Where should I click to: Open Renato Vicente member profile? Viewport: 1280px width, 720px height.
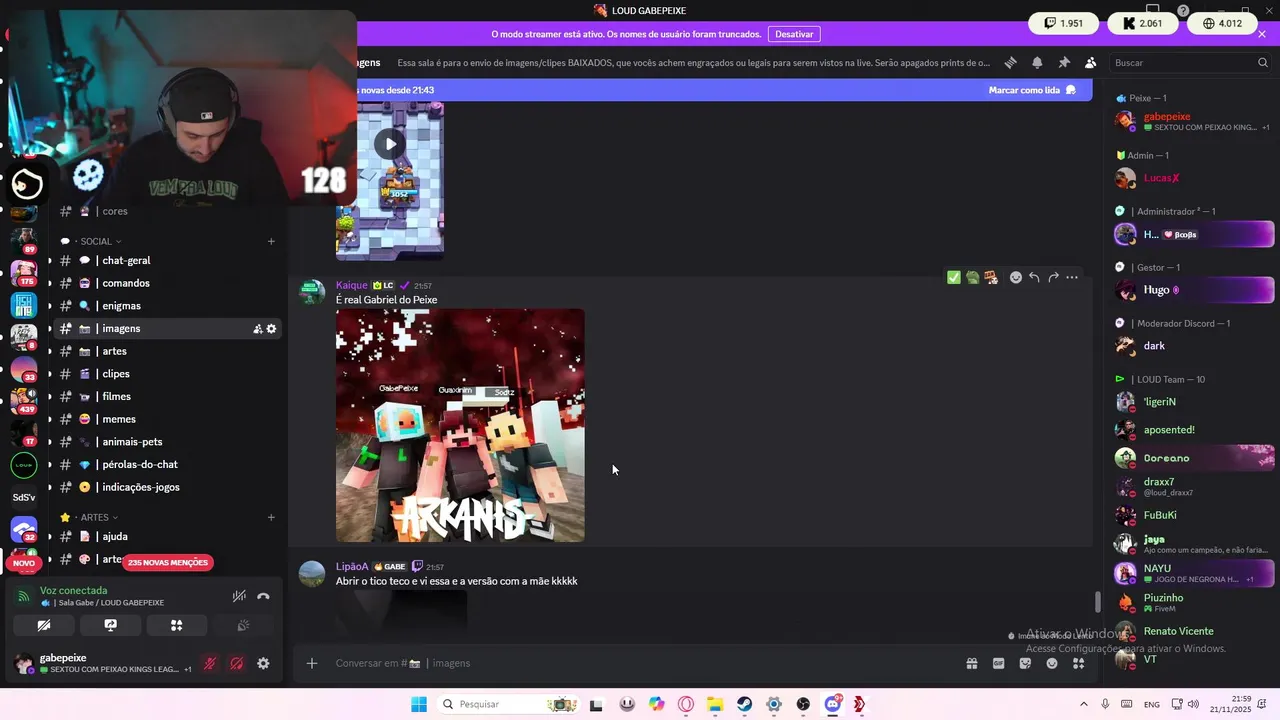1194,631
